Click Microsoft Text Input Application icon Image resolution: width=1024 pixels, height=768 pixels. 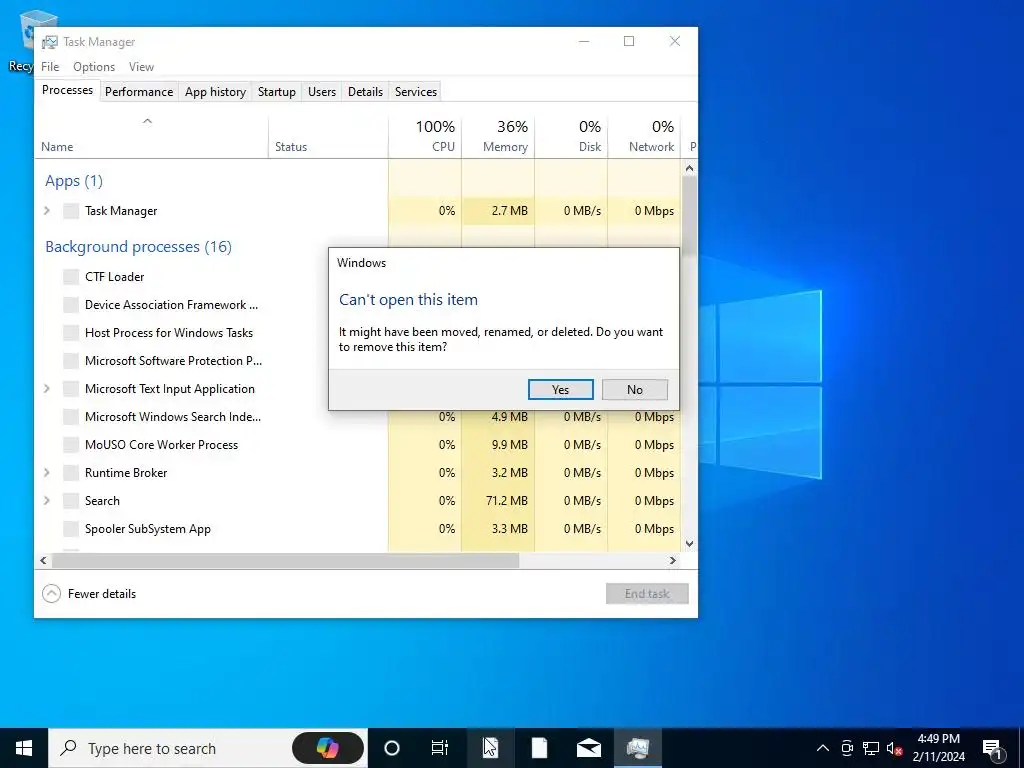(x=71, y=389)
